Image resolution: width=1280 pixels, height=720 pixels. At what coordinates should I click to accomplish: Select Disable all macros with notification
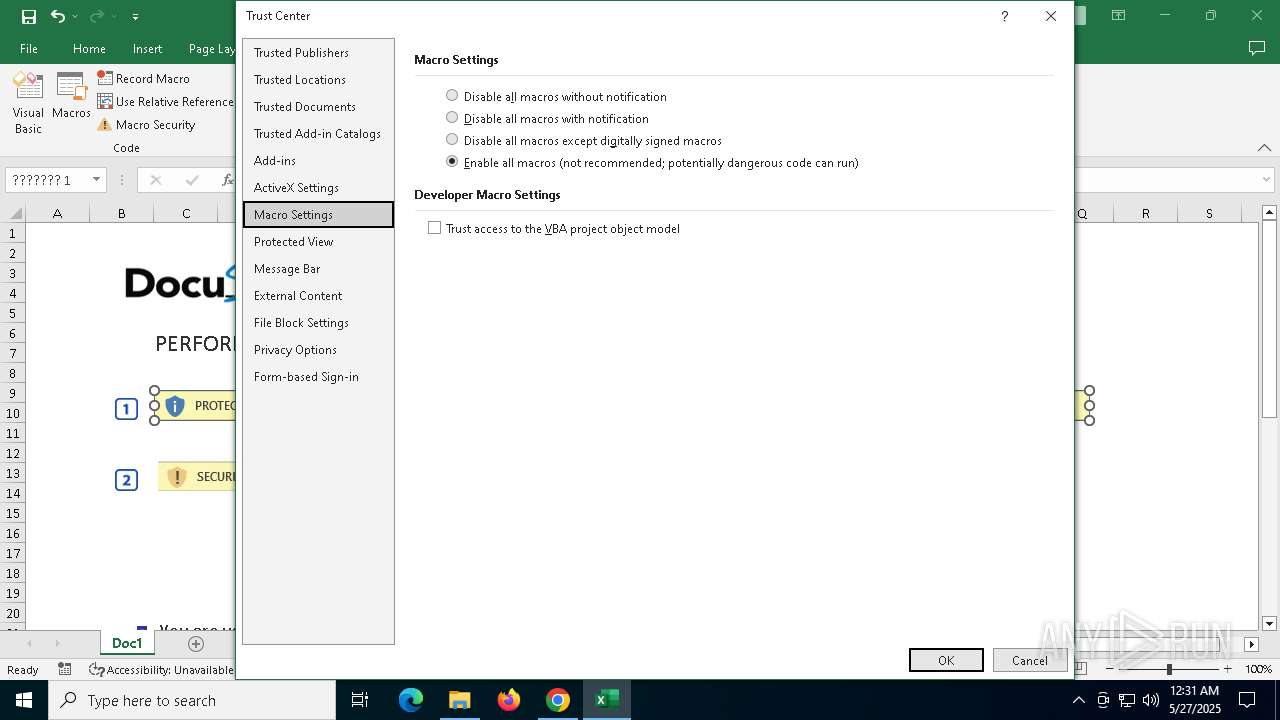click(x=547, y=118)
